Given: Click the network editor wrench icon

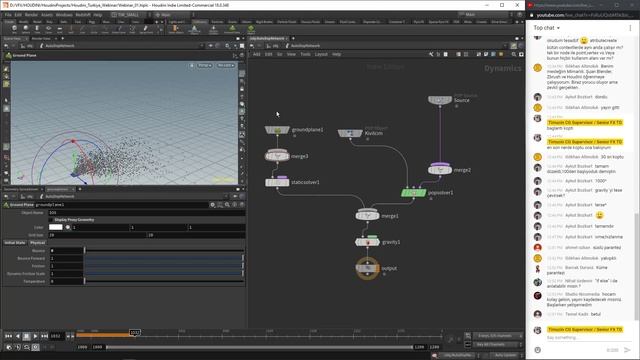Looking at the screenshot, I should click(431, 54).
